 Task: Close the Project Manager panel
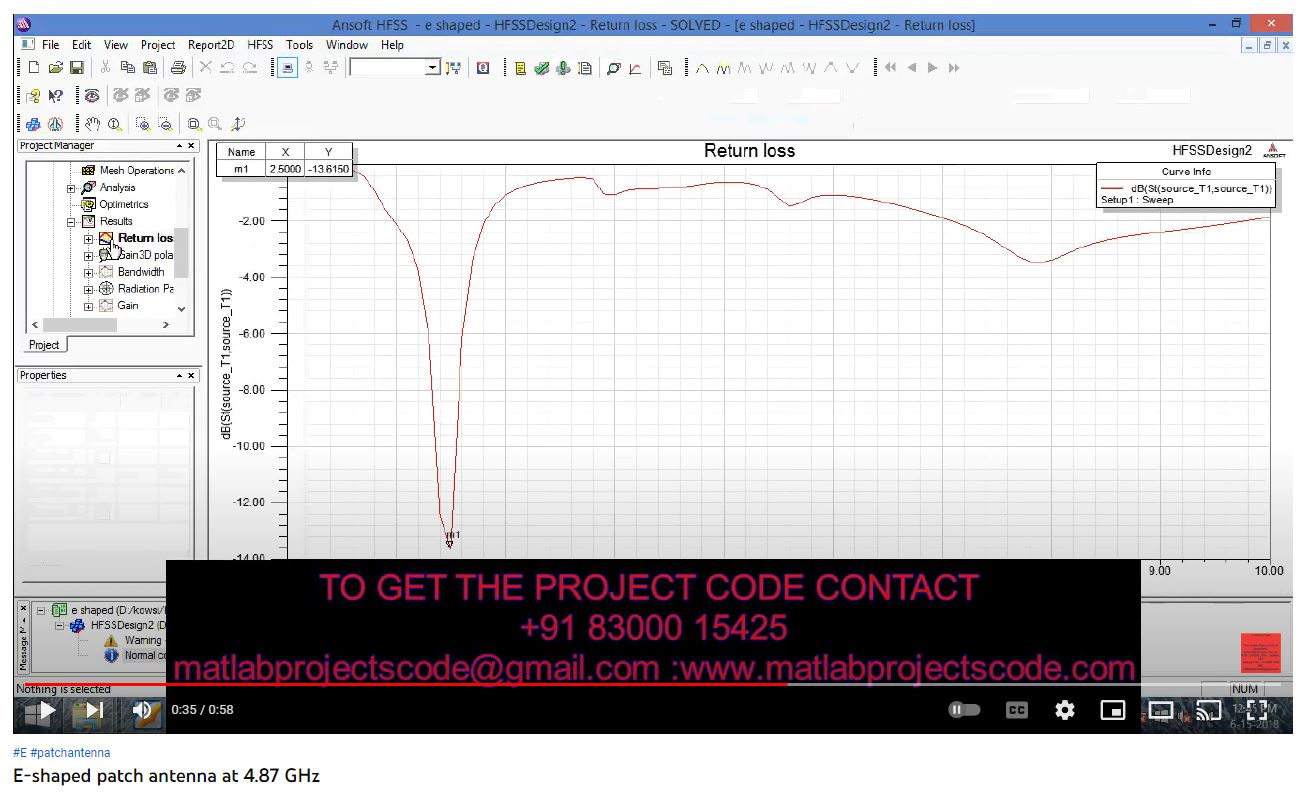coord(191,146)
